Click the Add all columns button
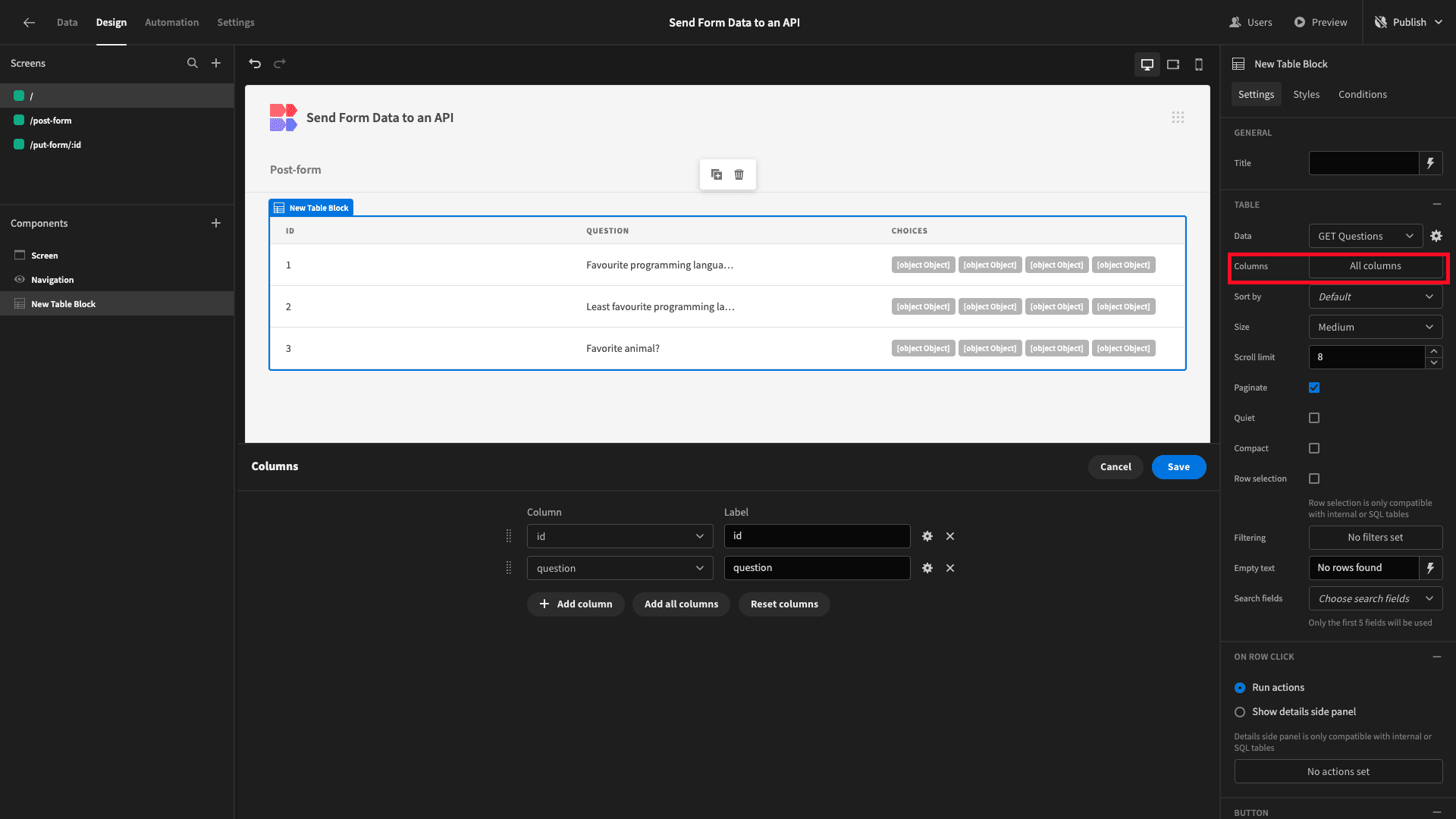The image size is (1456, 819). [681, 604]
